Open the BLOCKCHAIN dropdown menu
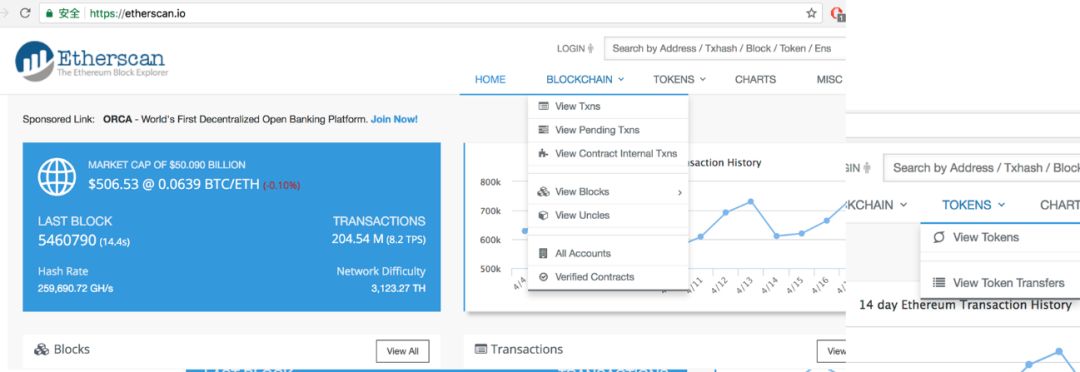The image size is (1080, 372). click(x=585, y=79)
